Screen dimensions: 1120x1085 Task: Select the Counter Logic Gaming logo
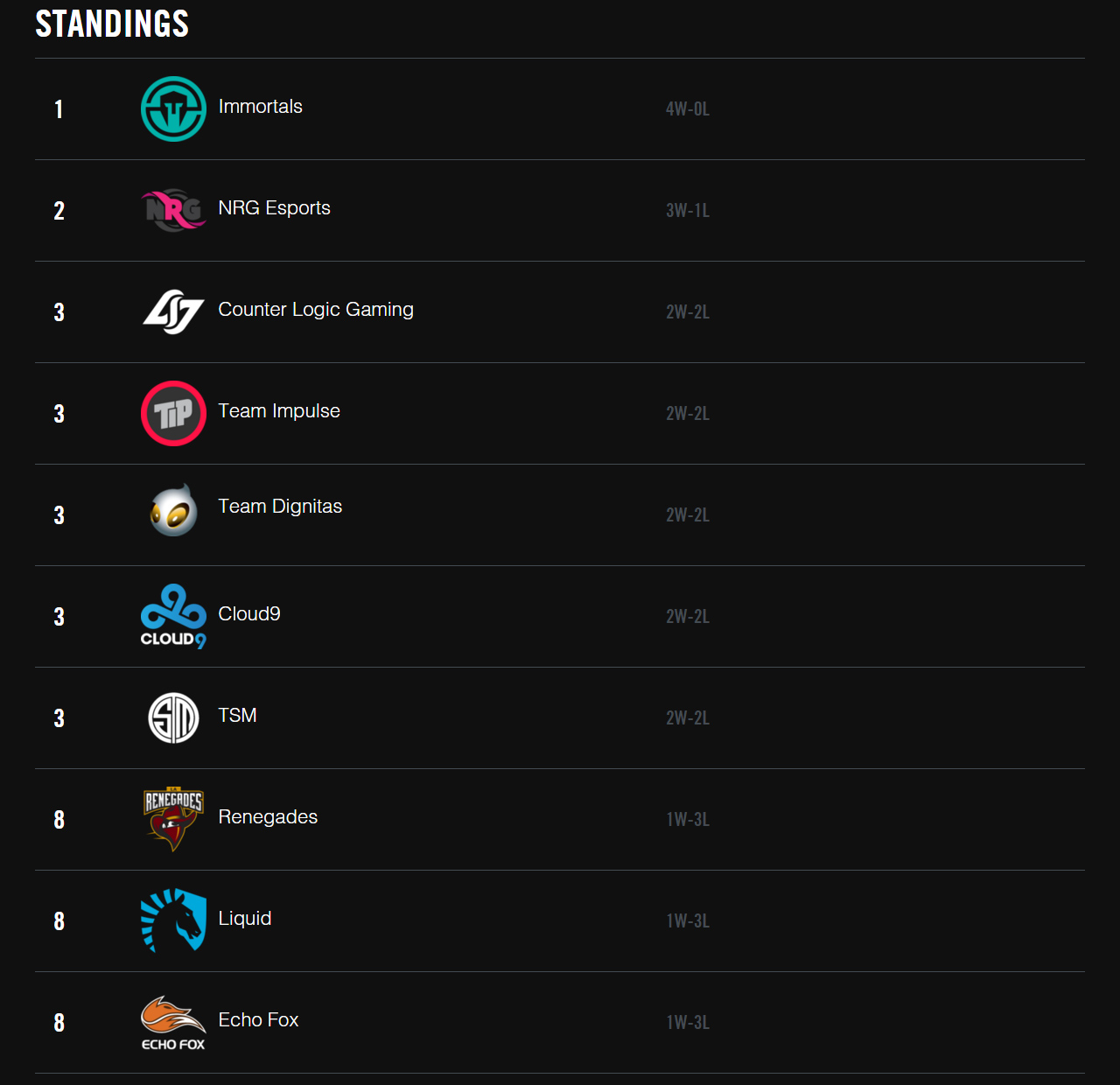173,311
